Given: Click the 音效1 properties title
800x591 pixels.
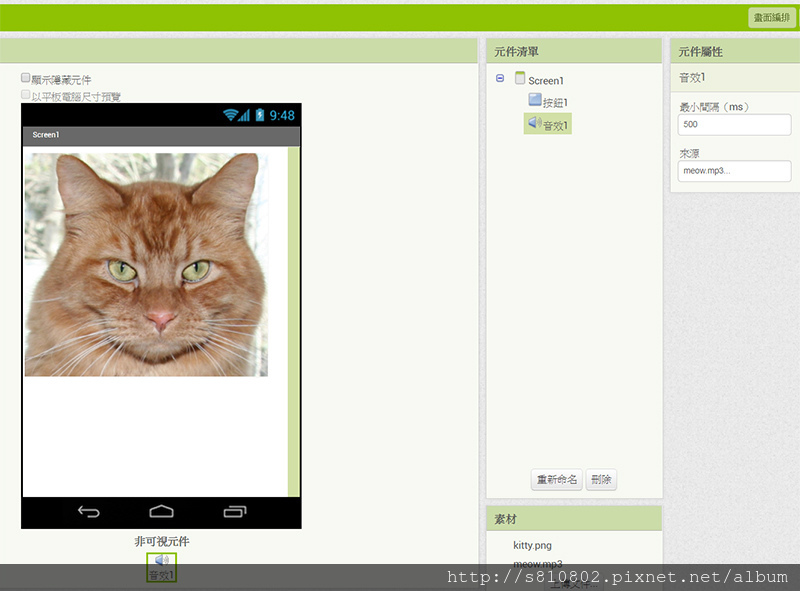Looking at the screenshot, I should (692, 78).
